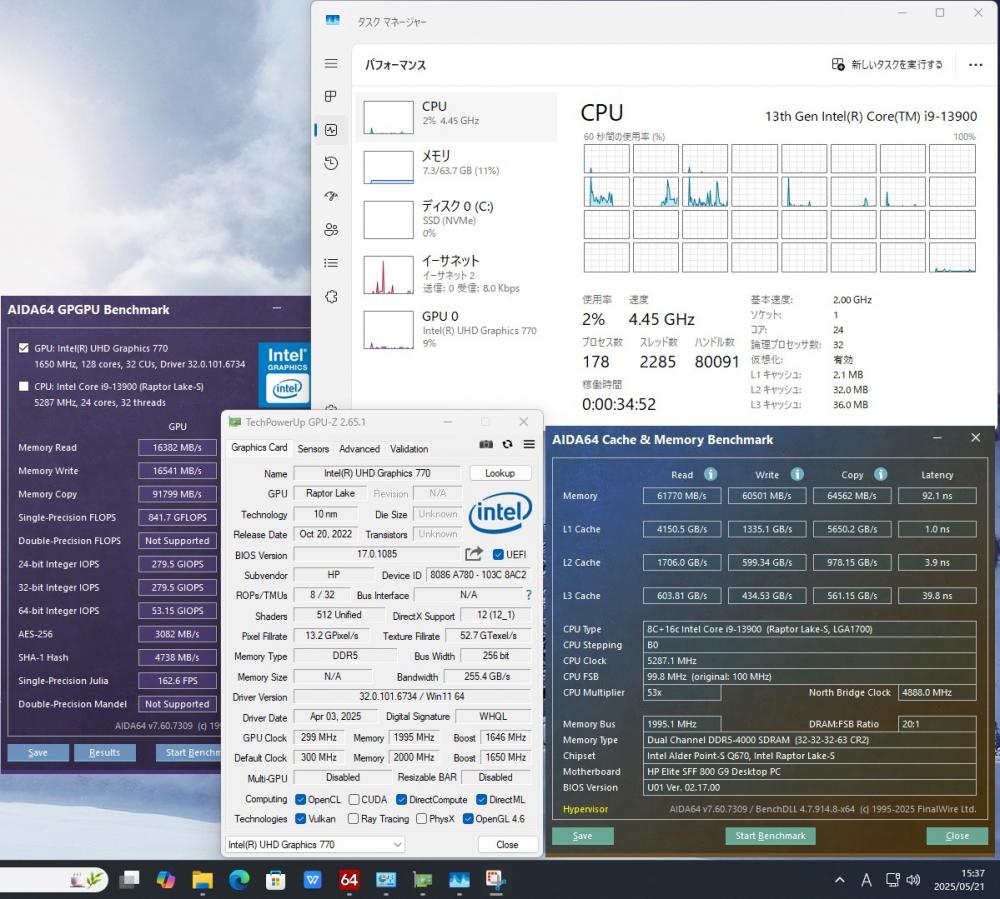
Task: Switch to Sensors tab in GPU-Z
Action: pos(313,449)
